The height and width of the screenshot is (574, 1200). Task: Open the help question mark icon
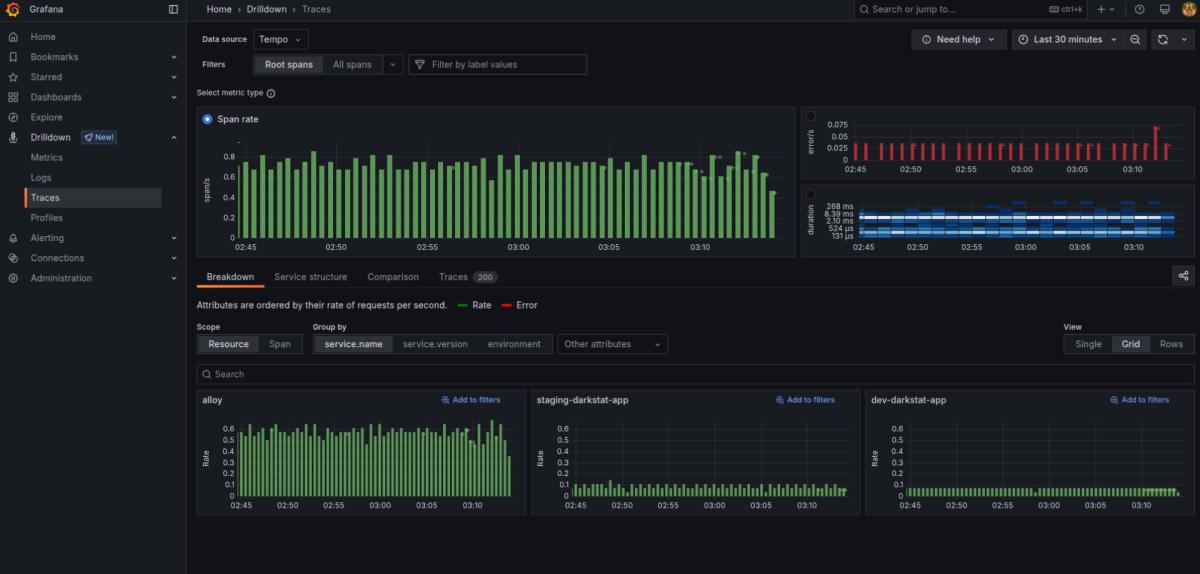pyautogui.click(x=1139, y=9)
